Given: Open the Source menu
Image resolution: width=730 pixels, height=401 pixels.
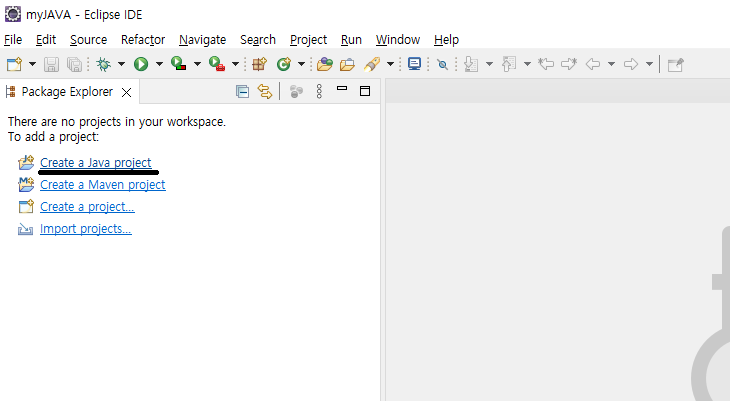Looking at the screenshot, I should (88, 40).
